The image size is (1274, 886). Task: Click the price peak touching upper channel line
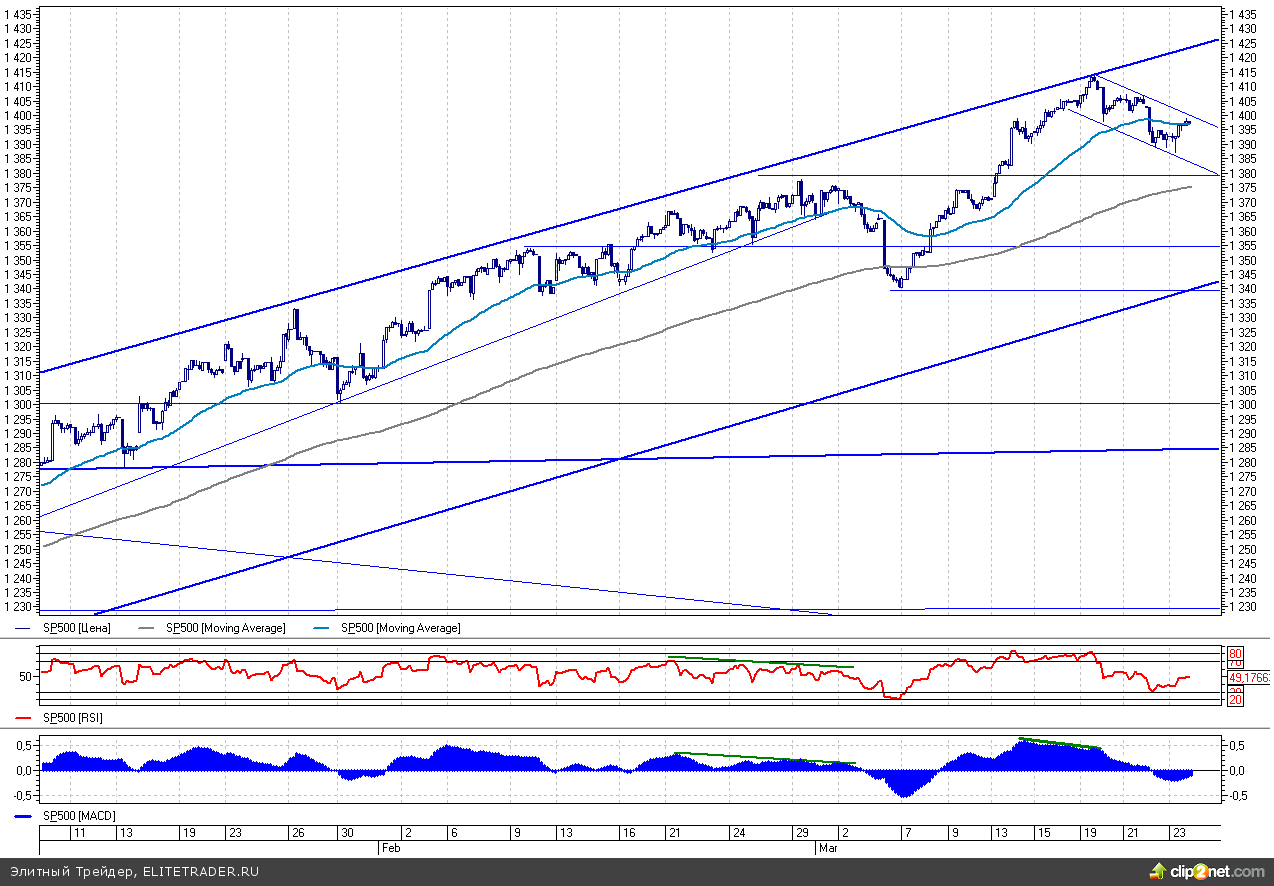coord(1093,76)
